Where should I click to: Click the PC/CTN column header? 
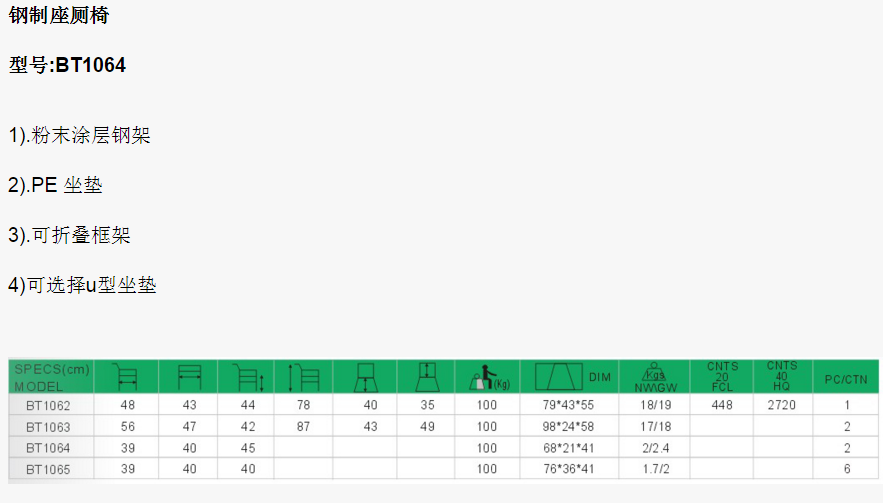coord(846,379)
